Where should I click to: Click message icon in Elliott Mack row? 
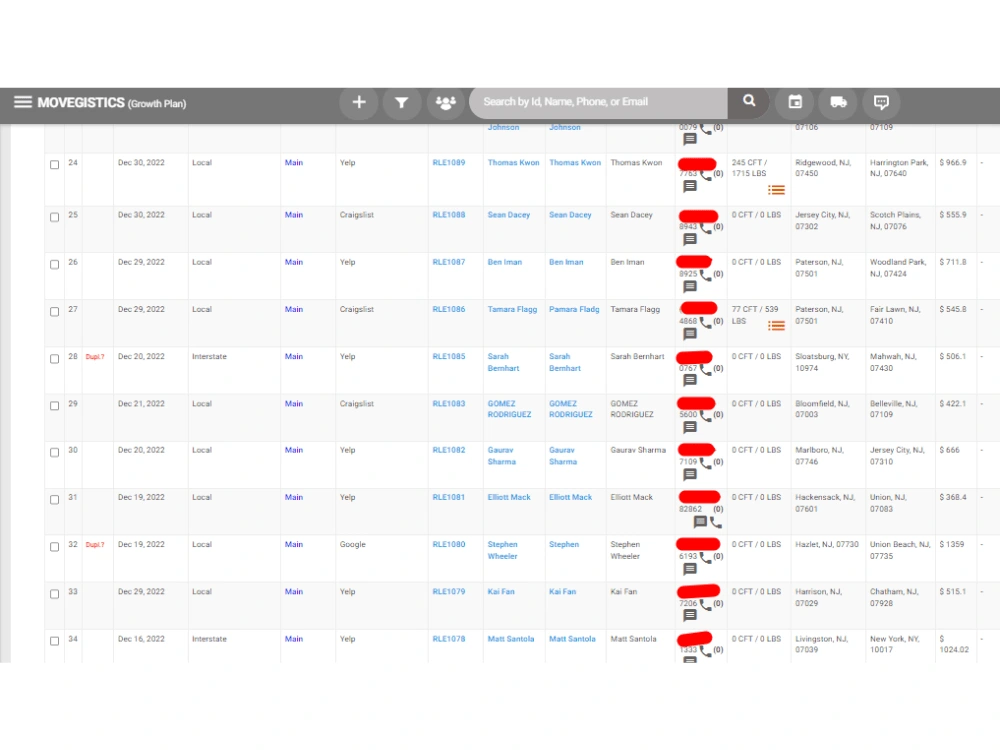[700, 522]
